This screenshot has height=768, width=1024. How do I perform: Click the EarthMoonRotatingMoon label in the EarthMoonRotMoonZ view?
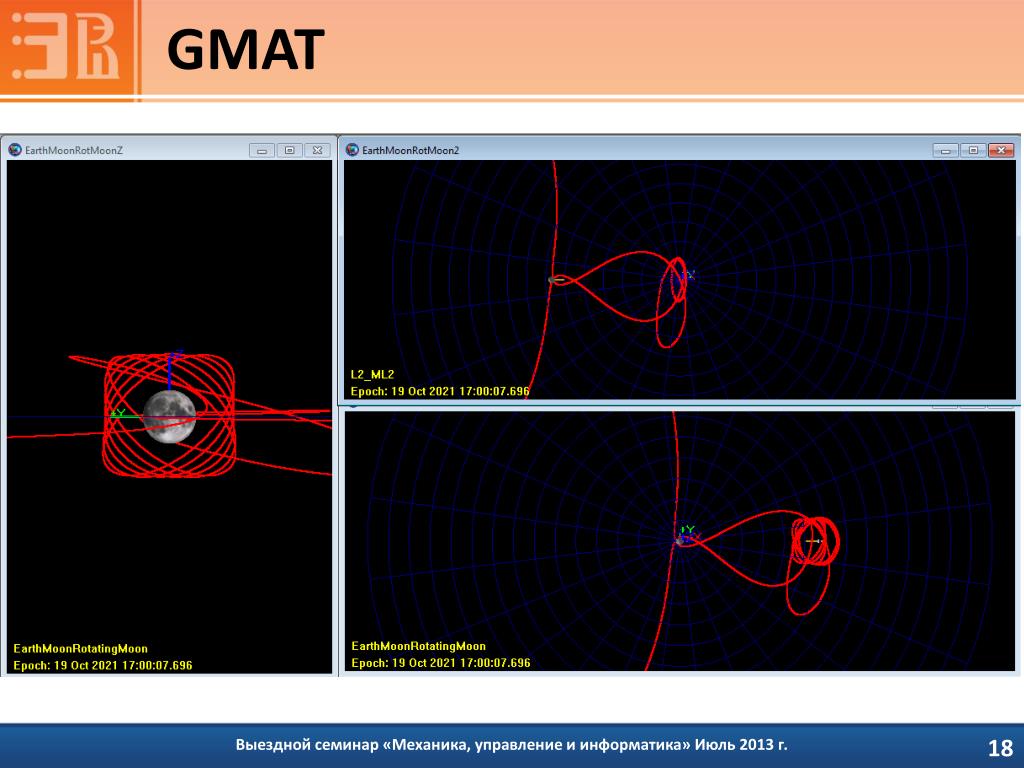click(80, 648)
